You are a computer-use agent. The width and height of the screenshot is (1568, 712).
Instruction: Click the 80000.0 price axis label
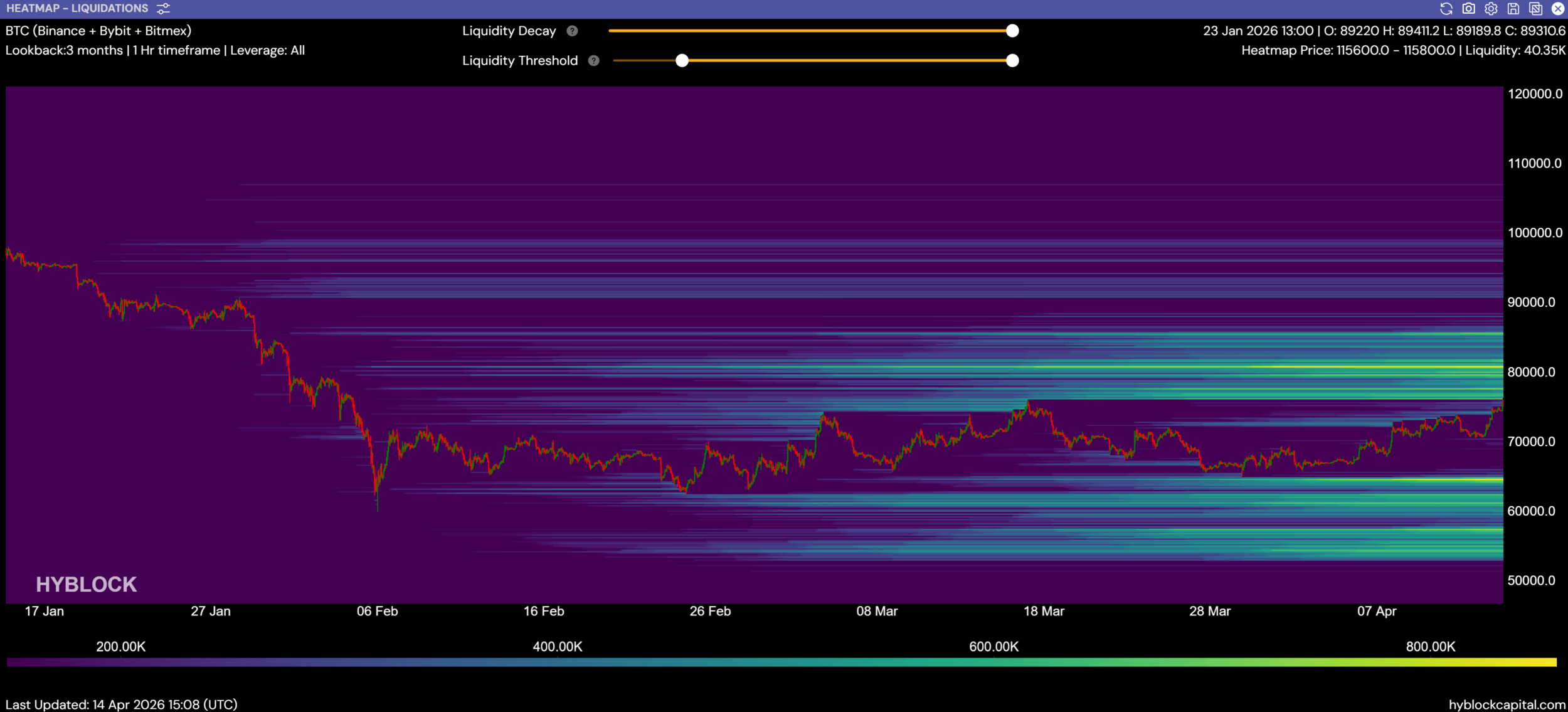1531,372
